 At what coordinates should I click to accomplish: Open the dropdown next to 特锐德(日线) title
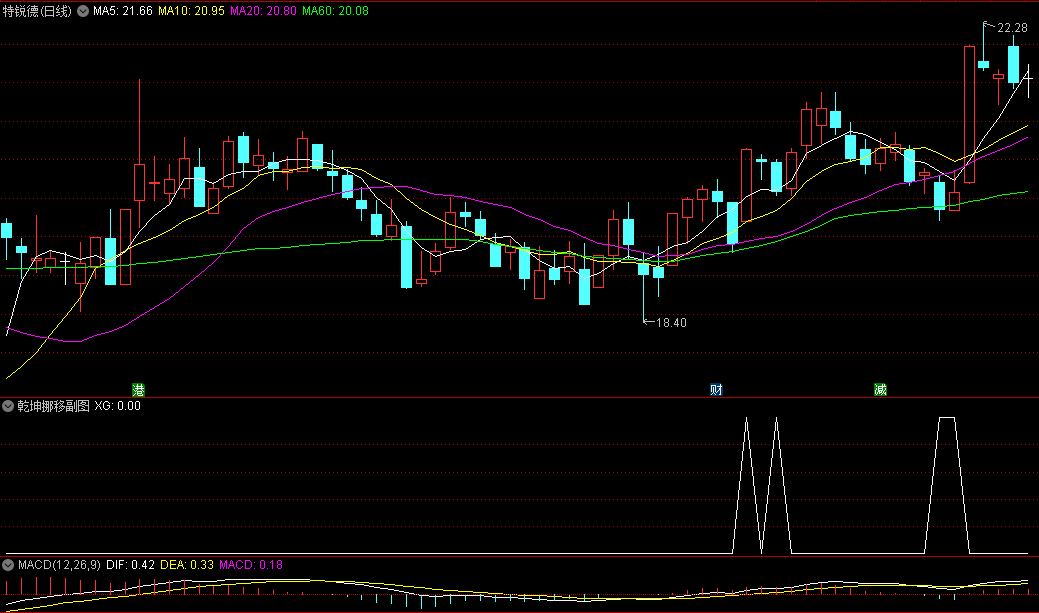pyautogui.click(x=83, y=11)
